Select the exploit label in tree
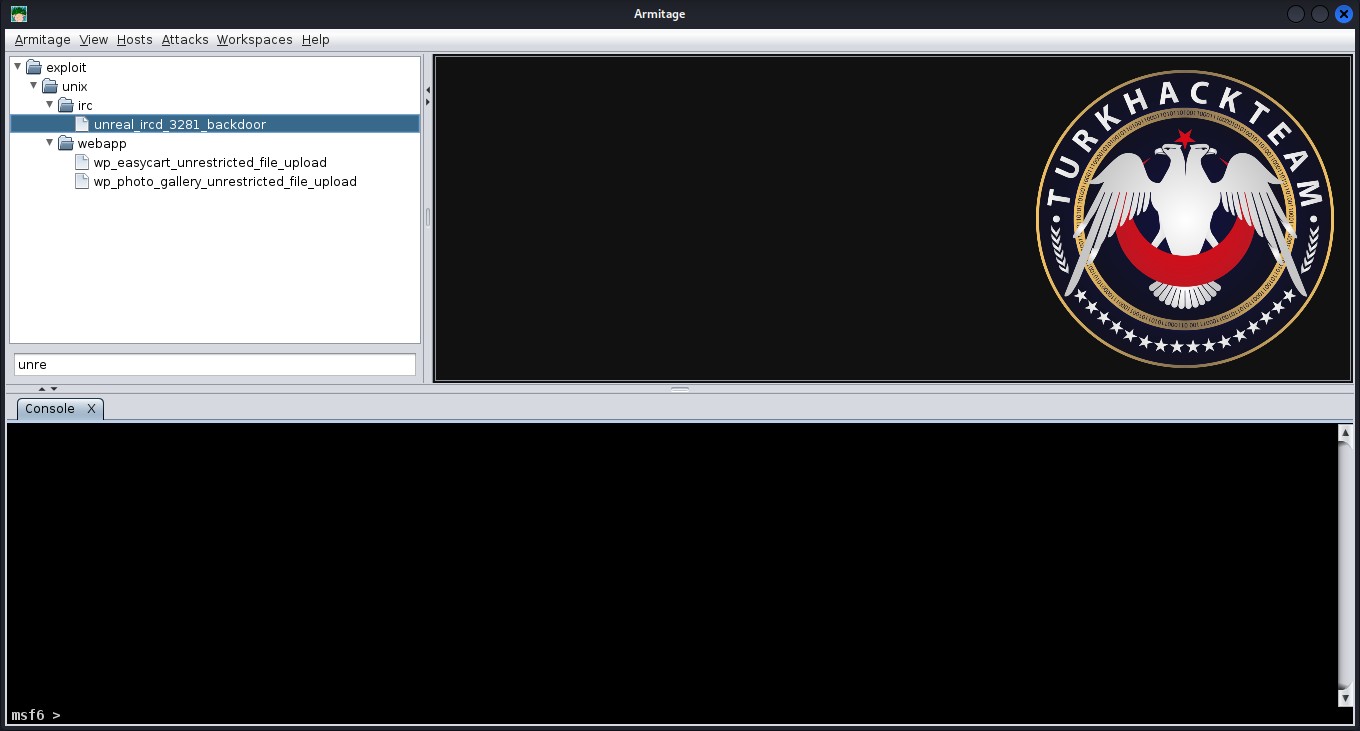 pos(66,67)
